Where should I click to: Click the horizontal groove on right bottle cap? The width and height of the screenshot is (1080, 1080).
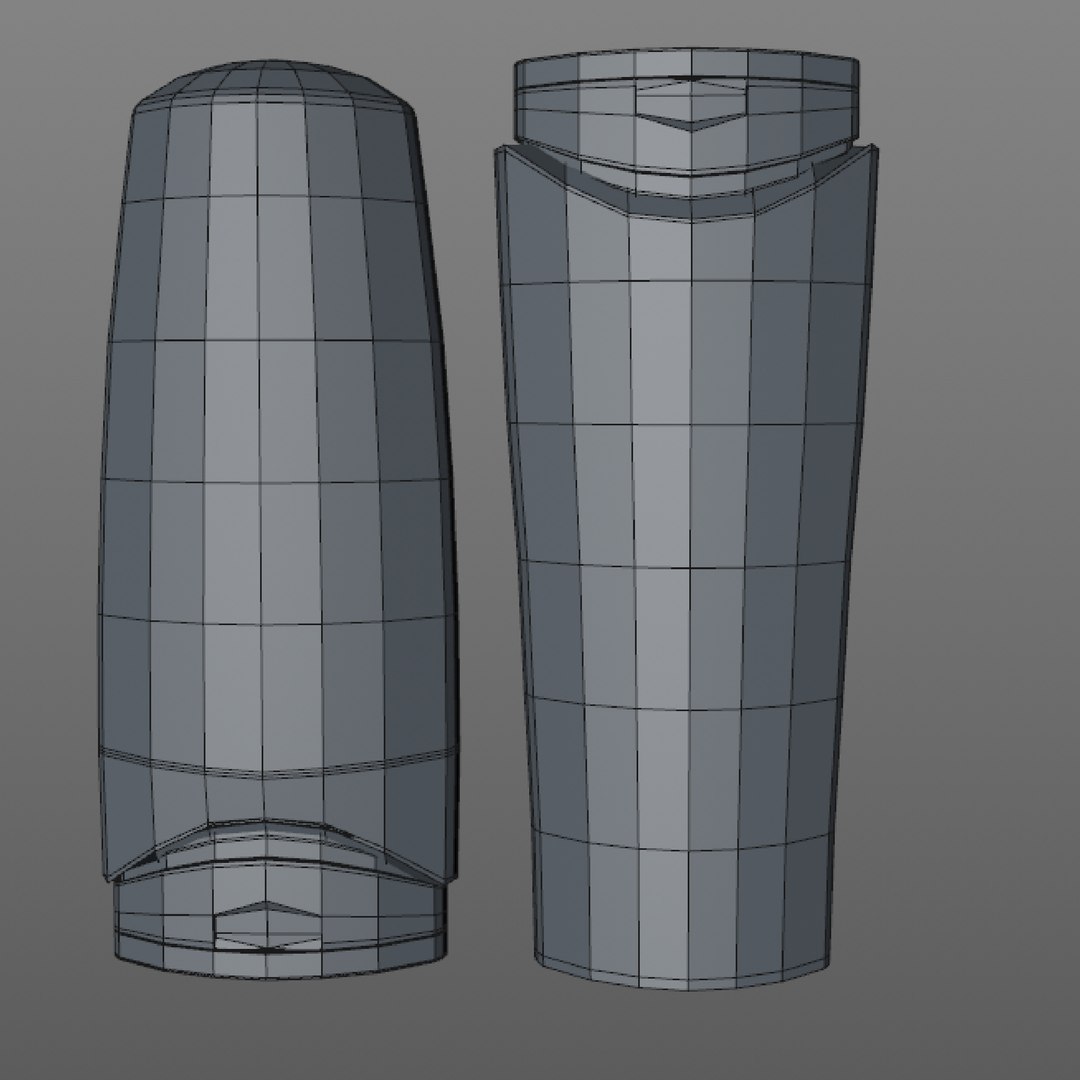pos(687,83)
